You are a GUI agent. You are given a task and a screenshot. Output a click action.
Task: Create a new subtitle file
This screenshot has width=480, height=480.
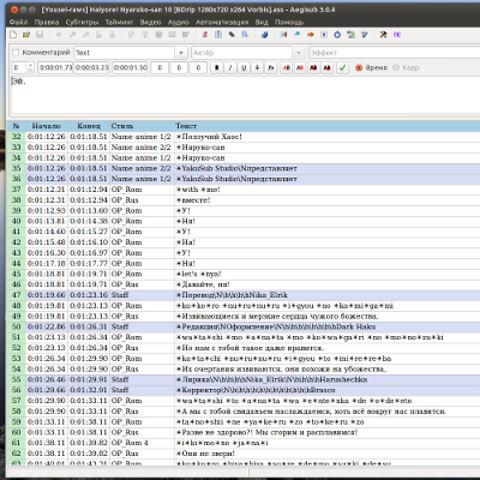[13, 35]
